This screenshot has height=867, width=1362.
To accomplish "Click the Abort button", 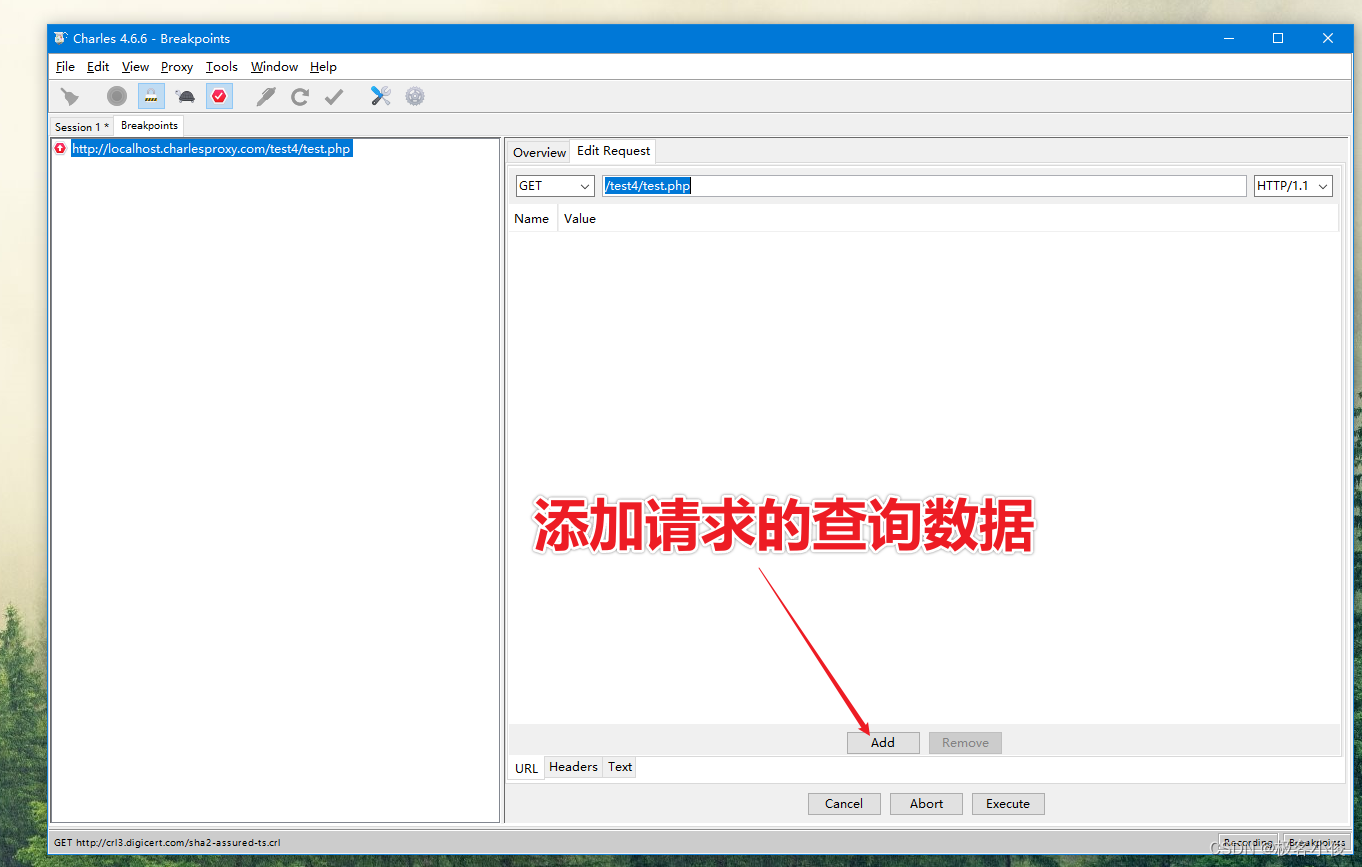I will (x=926, y=803).
